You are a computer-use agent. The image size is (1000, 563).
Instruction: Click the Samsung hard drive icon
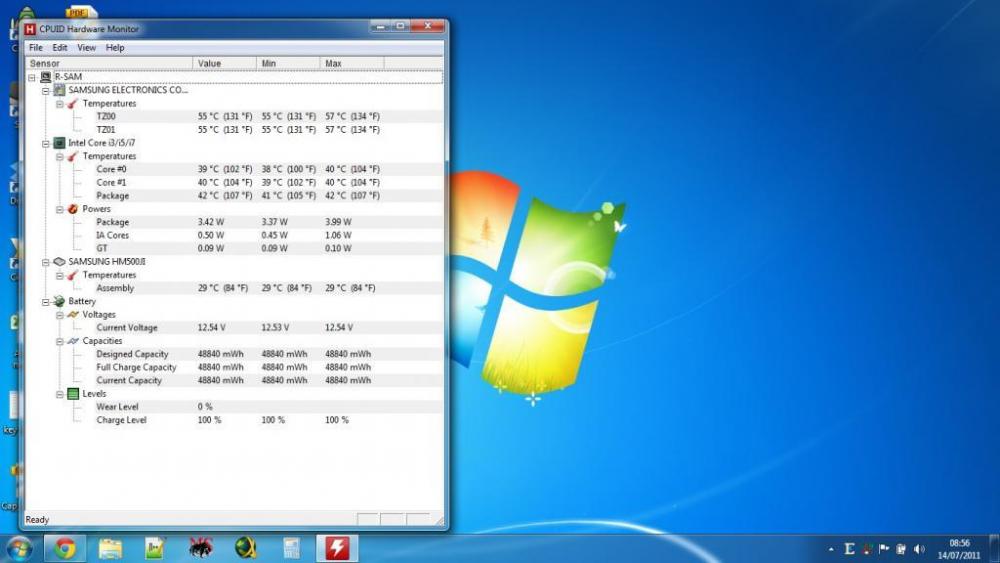pyautogui.click(x=59, y=262)
